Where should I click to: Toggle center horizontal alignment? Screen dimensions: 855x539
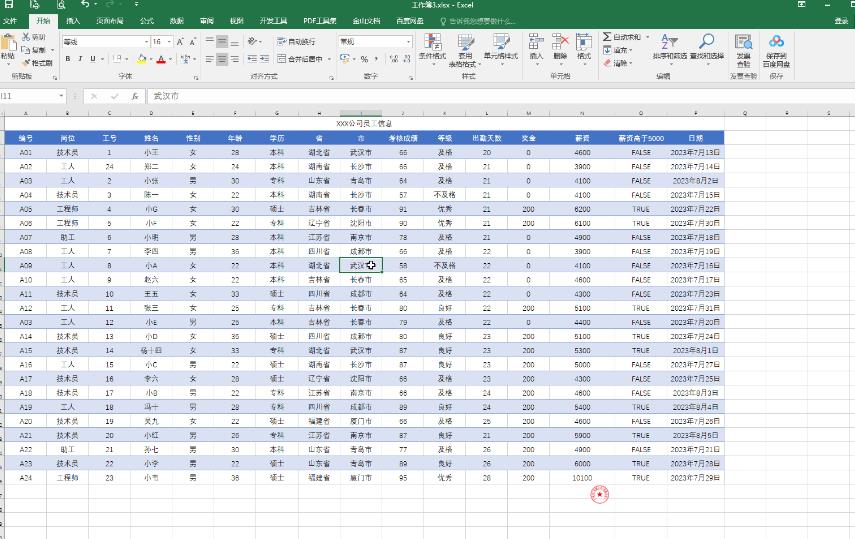[222, 58]
